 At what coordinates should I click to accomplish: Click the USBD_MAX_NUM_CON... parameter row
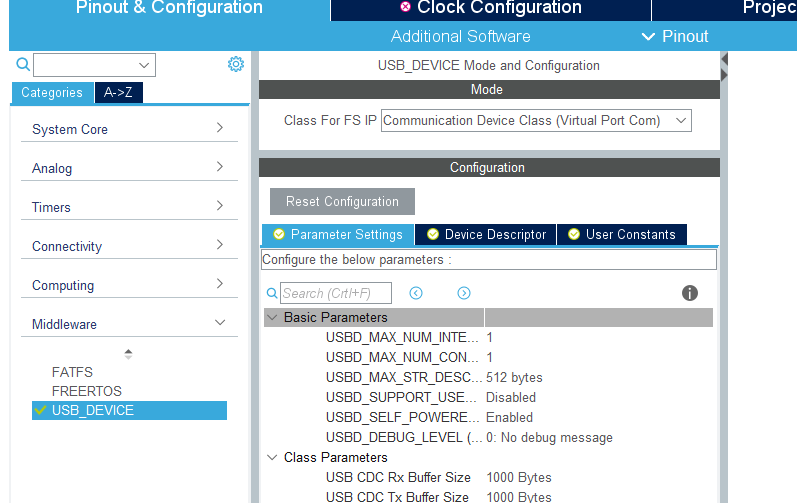point(488,357)
